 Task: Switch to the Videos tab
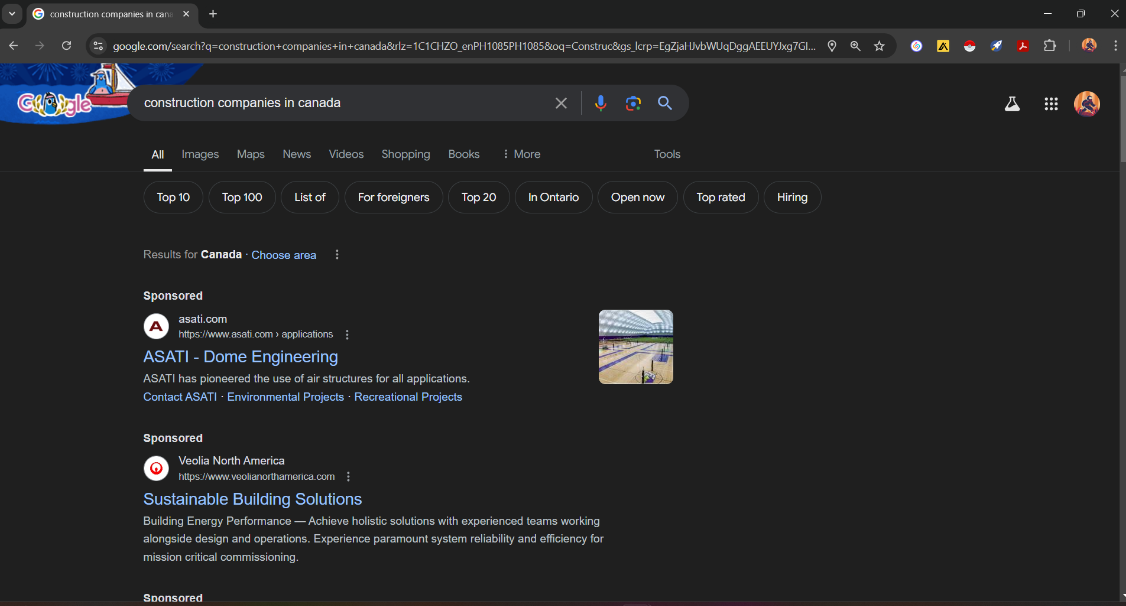click(346, 154)
